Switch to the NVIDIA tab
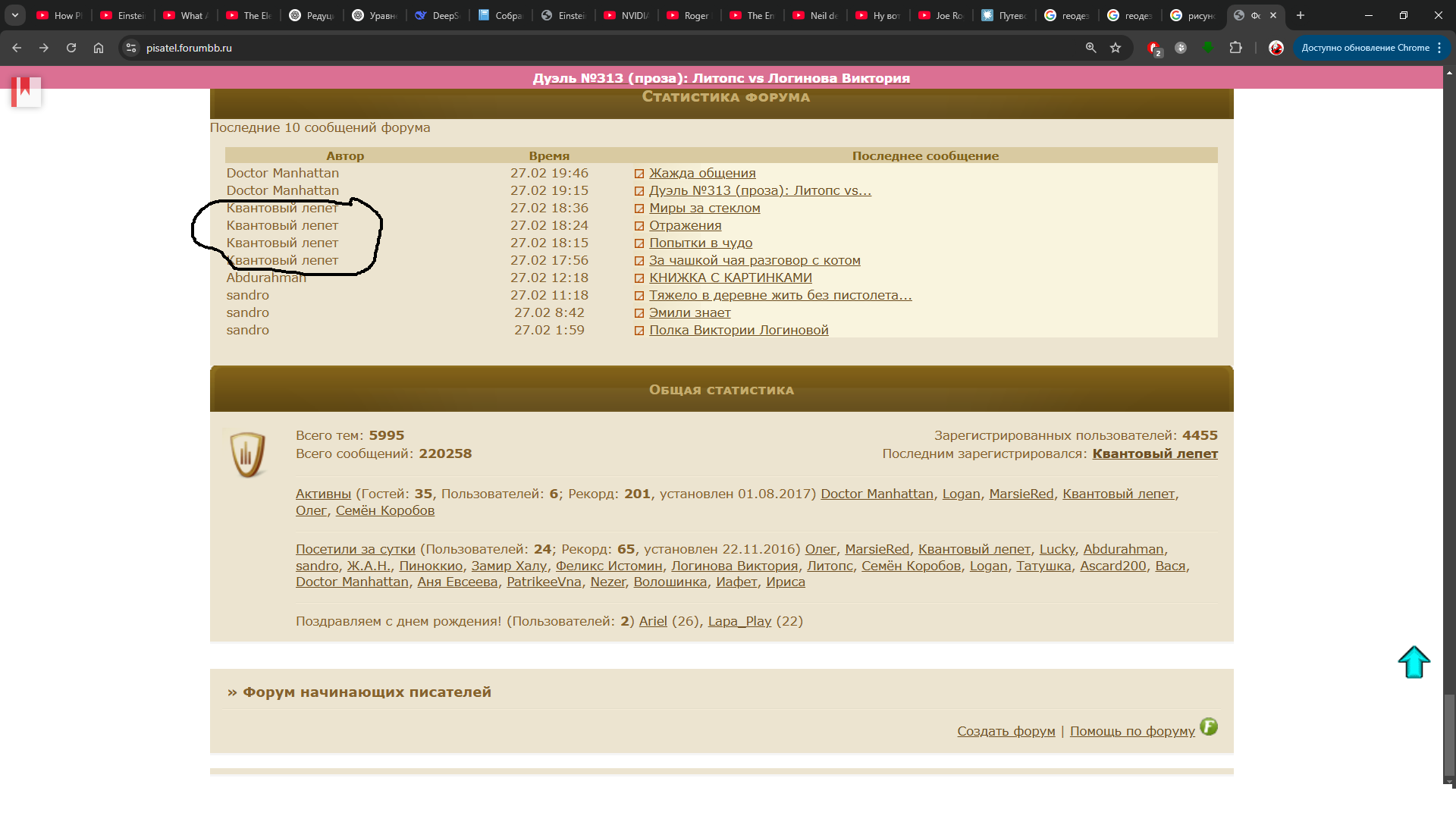Screen dimensions: 1456x819 pos(626,15)
